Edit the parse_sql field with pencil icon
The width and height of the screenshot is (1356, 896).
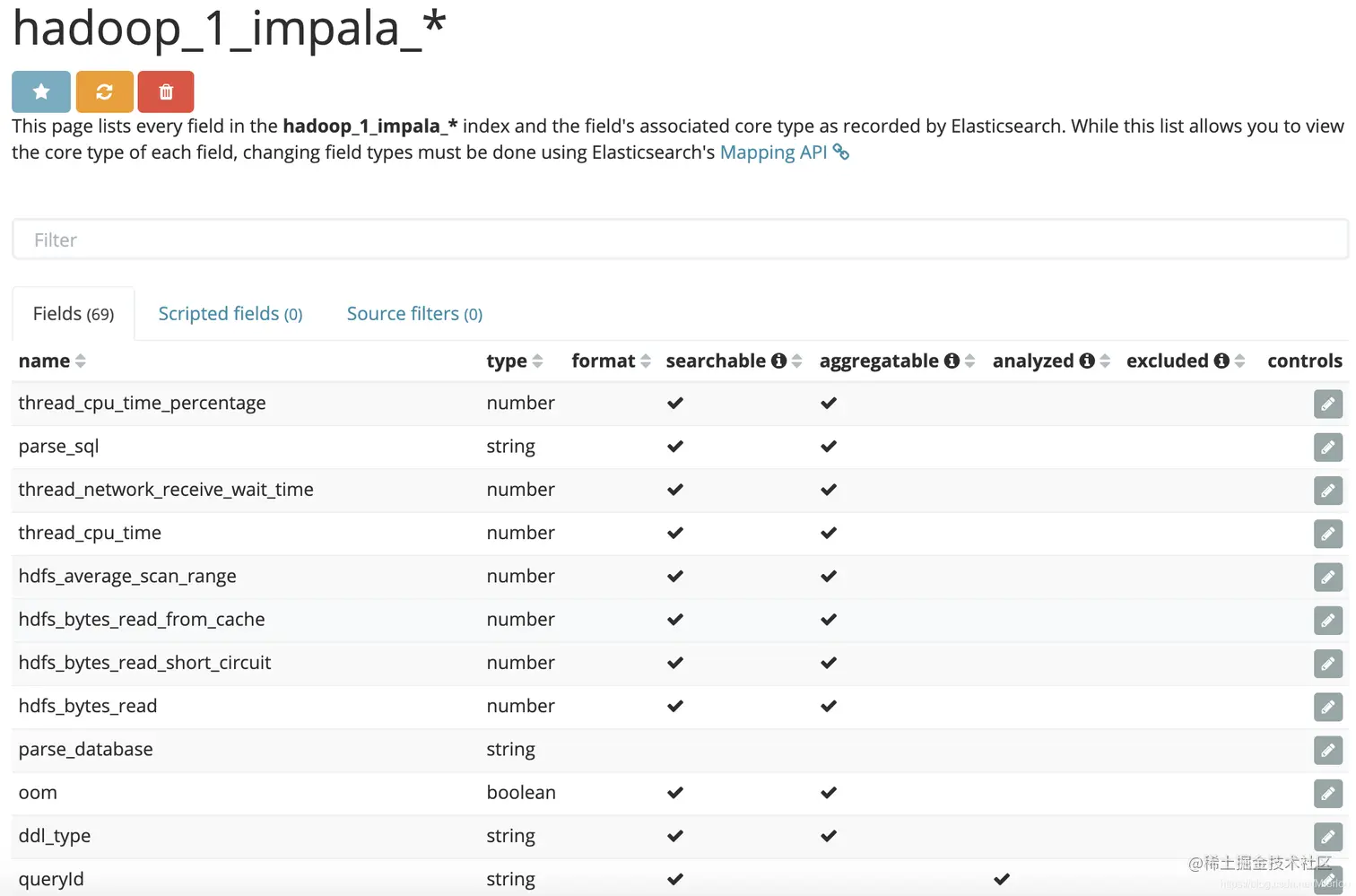pyautogui.click(x=1327, y=447)
